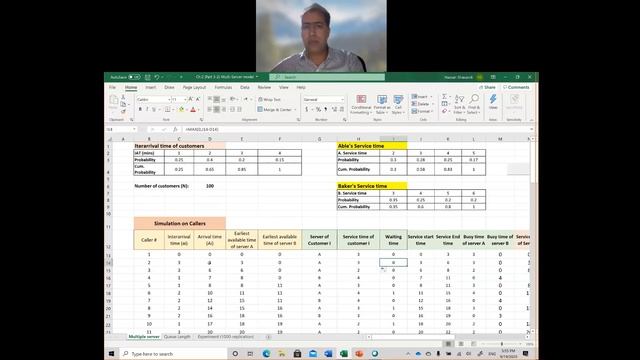Click the add new sheet plus icon
640x360 pixels.
pos(268,337)
